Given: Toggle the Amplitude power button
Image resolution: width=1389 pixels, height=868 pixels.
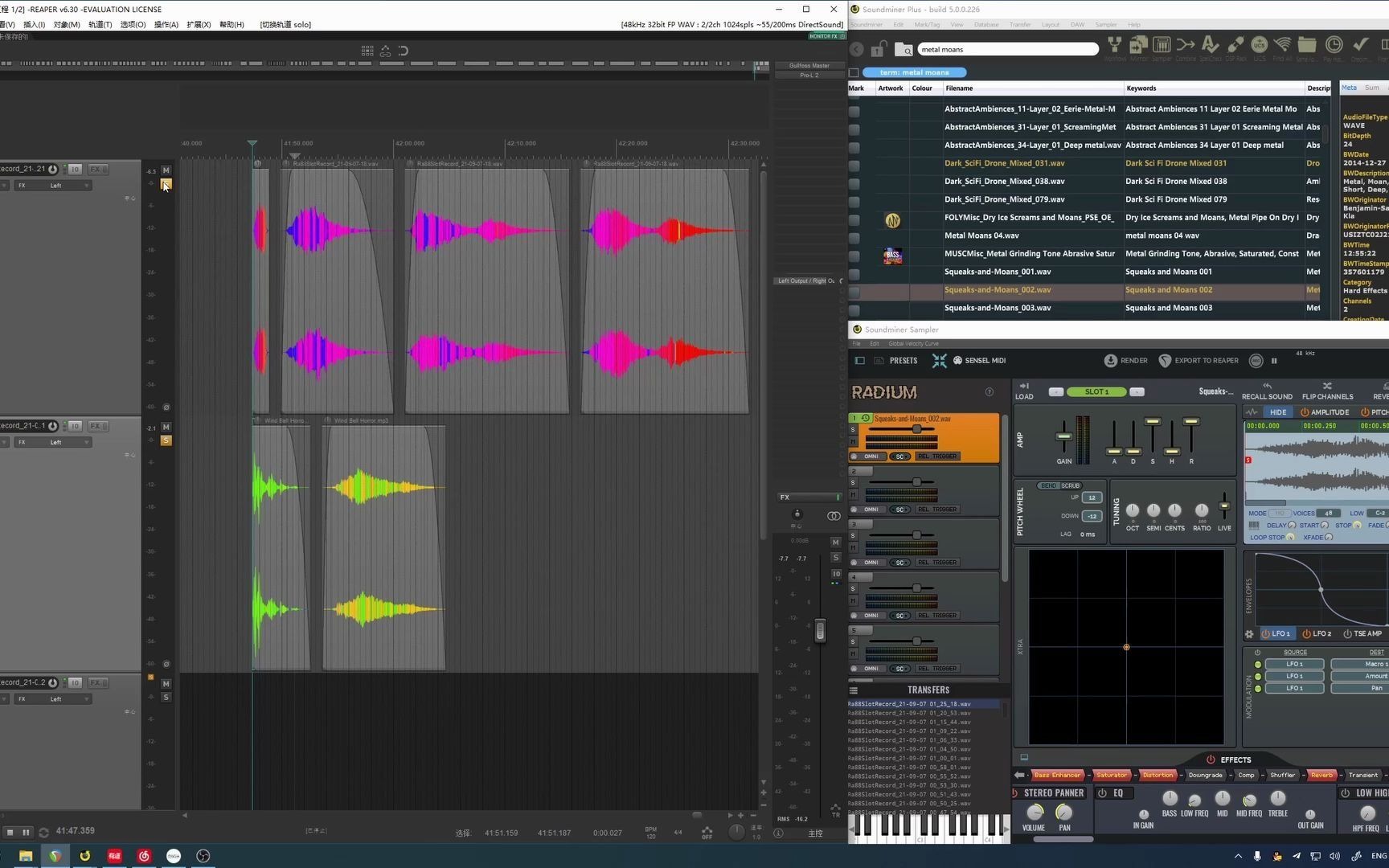Looking at the screenshot, I should [1305, 412].
